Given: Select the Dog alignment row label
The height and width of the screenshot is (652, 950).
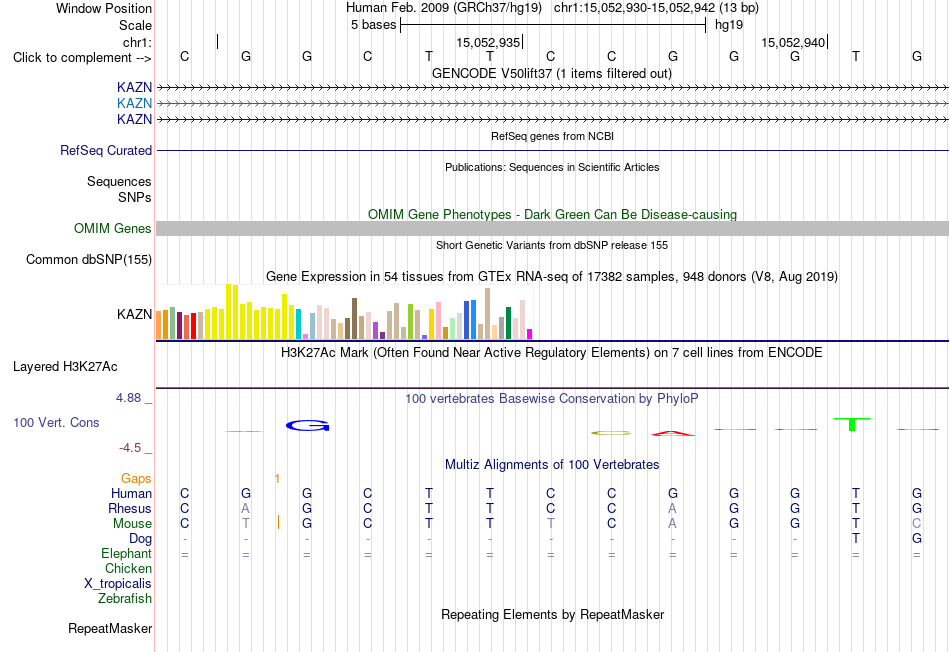Looking at the screenshot, I should [x=140, y=539].
